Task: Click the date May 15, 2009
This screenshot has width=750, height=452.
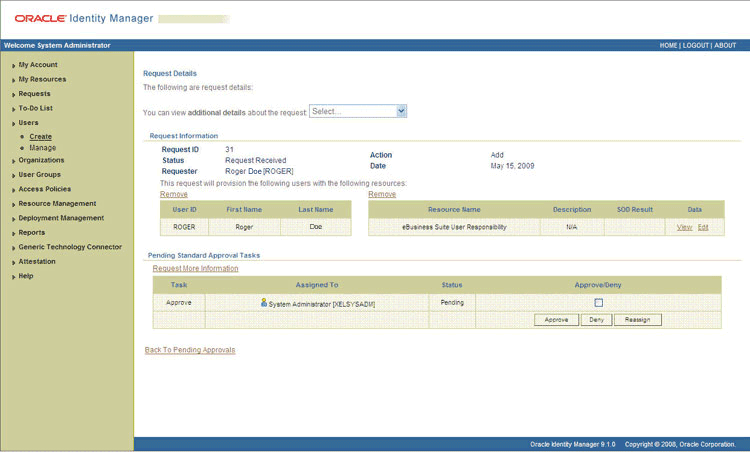Action: [512, 166]
